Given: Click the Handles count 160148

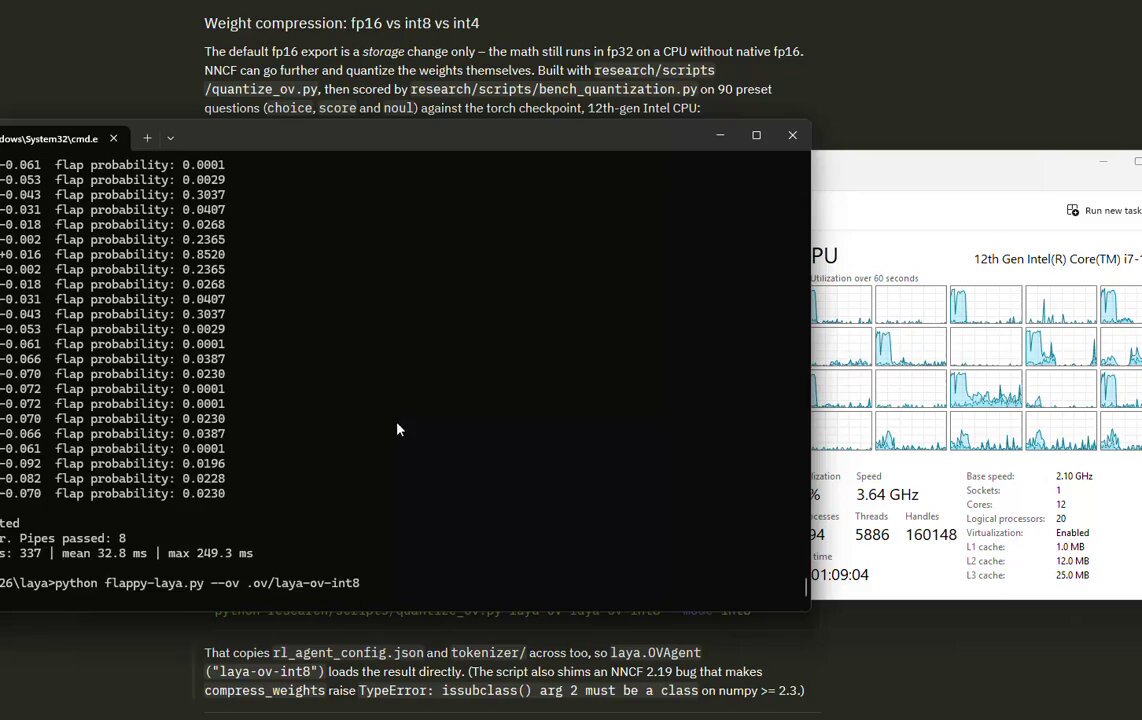Looking at the screenshot, I should tap(931, 534).
